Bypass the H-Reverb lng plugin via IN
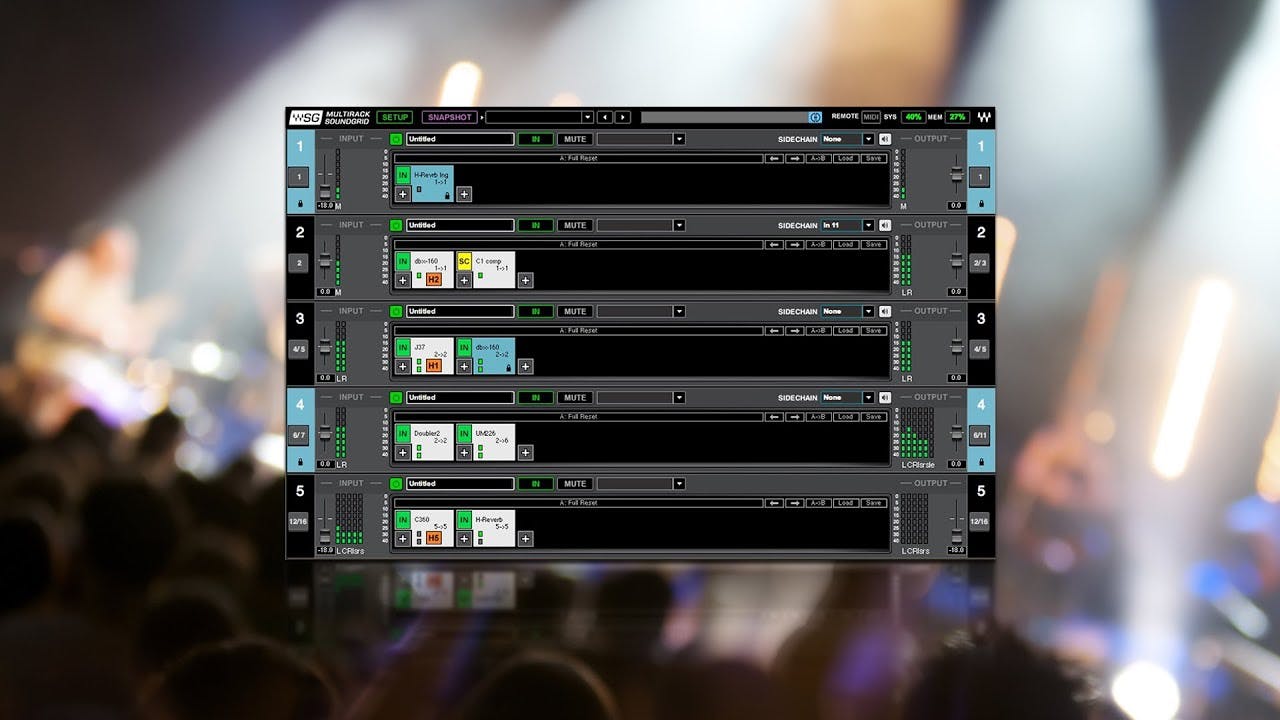The image size is (1280, 720). pyautogui.click(x=403, y=175)
